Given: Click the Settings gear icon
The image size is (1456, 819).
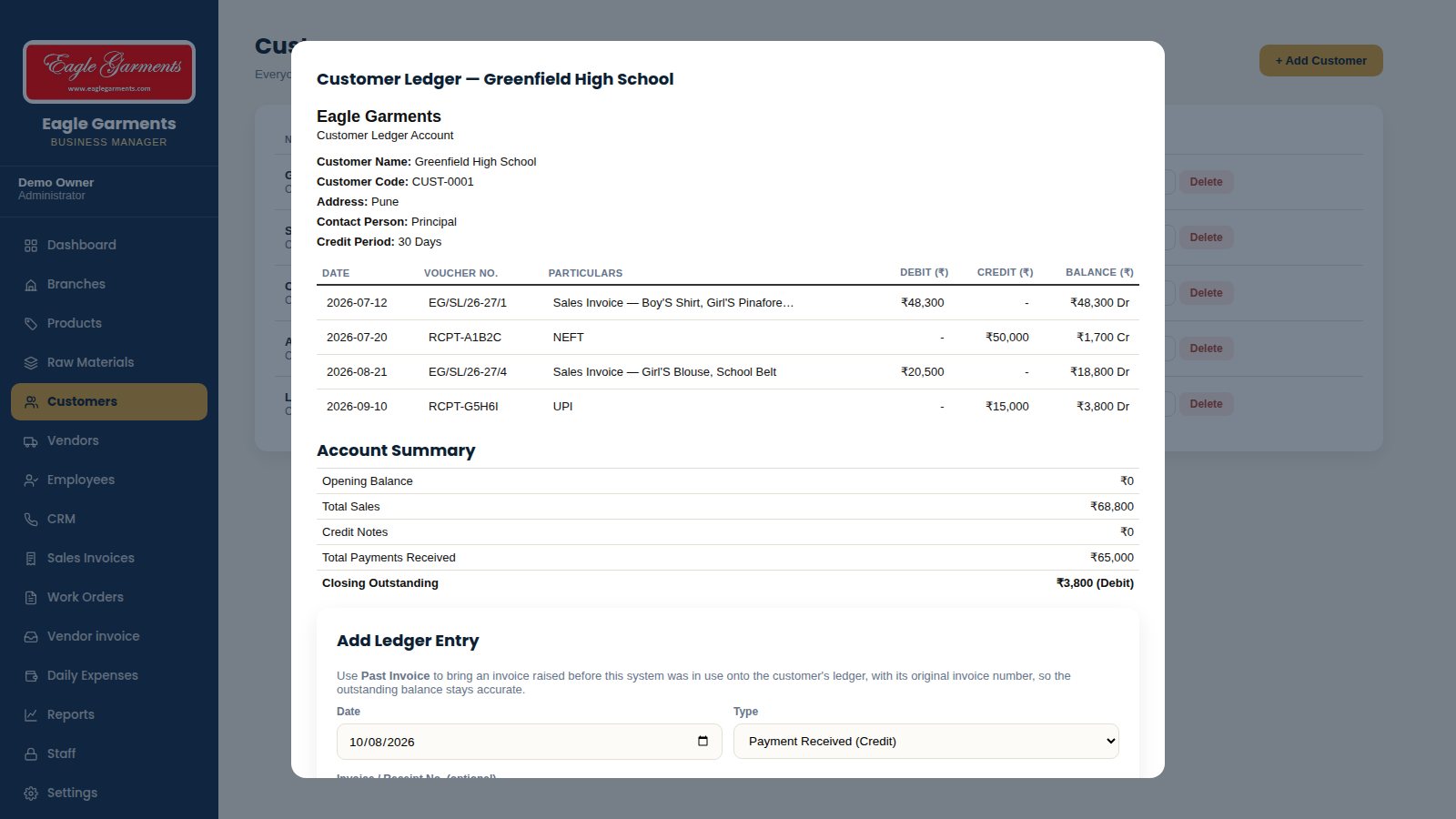Looking at the screenshot, I should pos(31,794).
